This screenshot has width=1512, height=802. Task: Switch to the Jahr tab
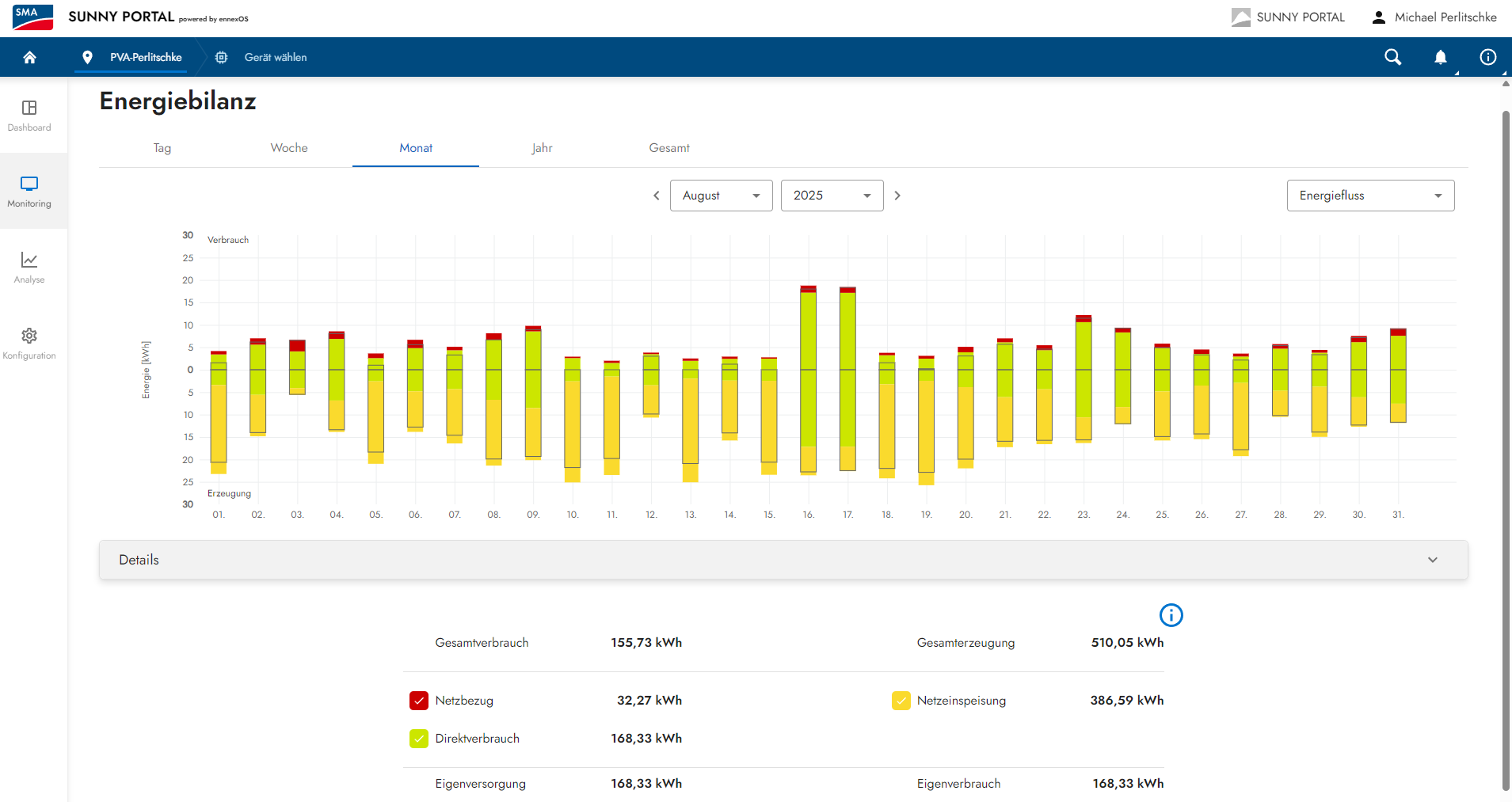(542, 148)
